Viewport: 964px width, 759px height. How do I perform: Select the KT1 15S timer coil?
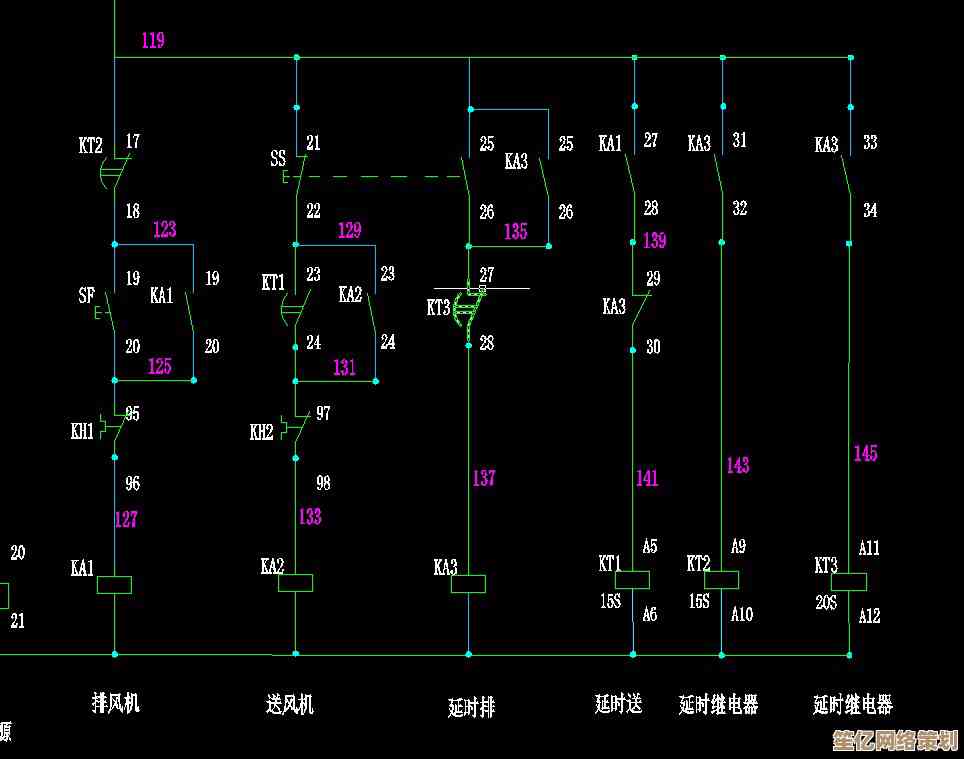(x=632, y=580)
